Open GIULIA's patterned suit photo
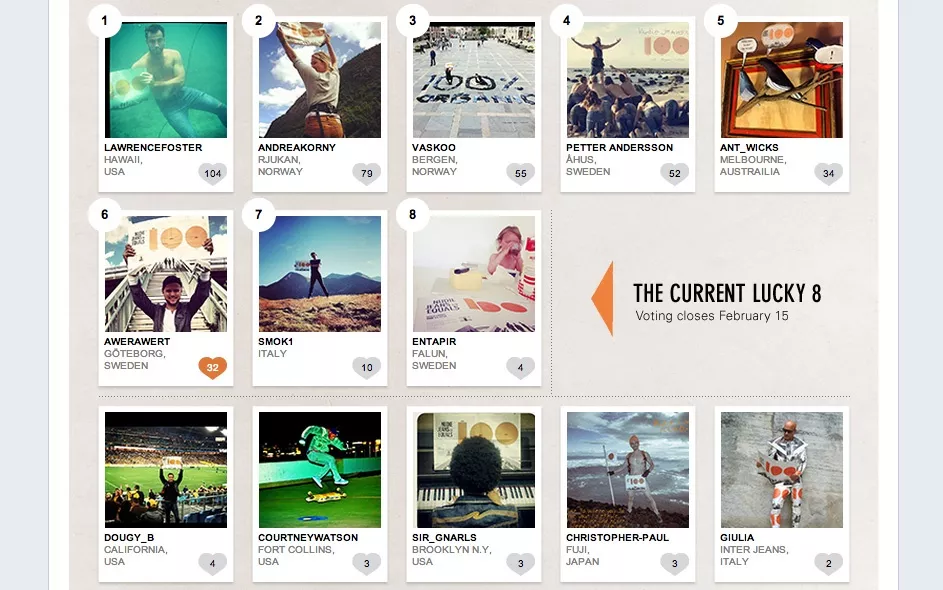 [x=782, y=470]
